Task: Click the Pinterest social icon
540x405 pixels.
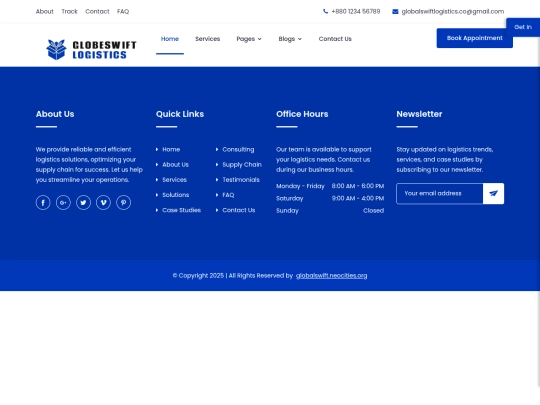Action: 124,202
